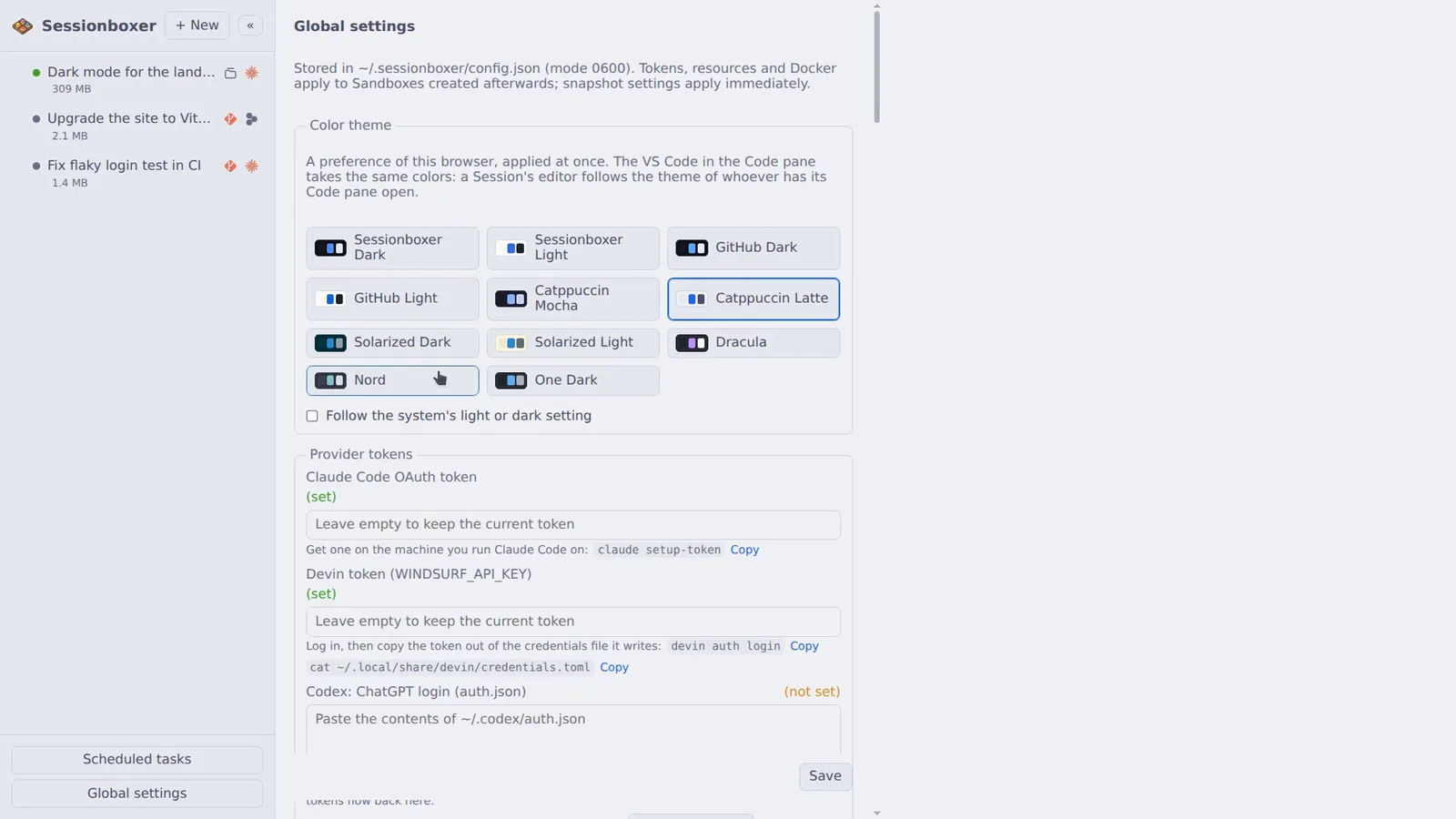This screenshot has width=1456, height=819.
Task: Choose the Sessionboxer Light theme
Action: tap(572, 248)
